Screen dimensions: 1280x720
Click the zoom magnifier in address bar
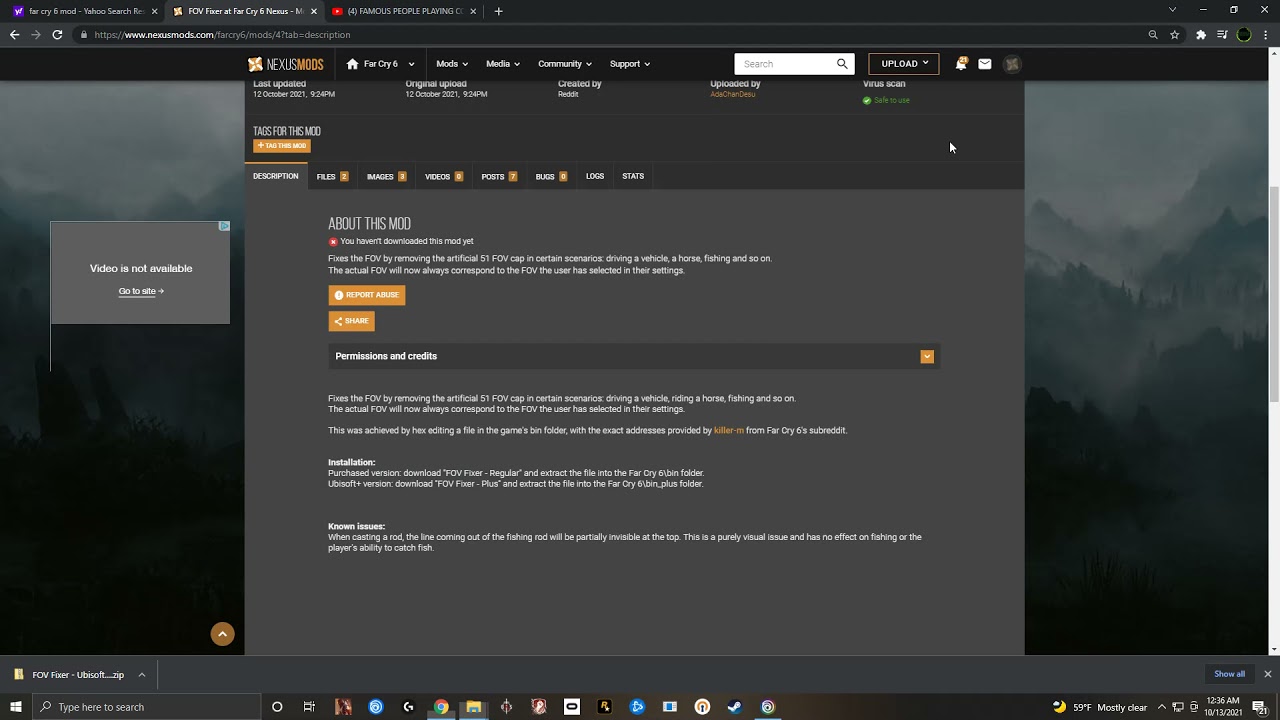[1153, 34]
